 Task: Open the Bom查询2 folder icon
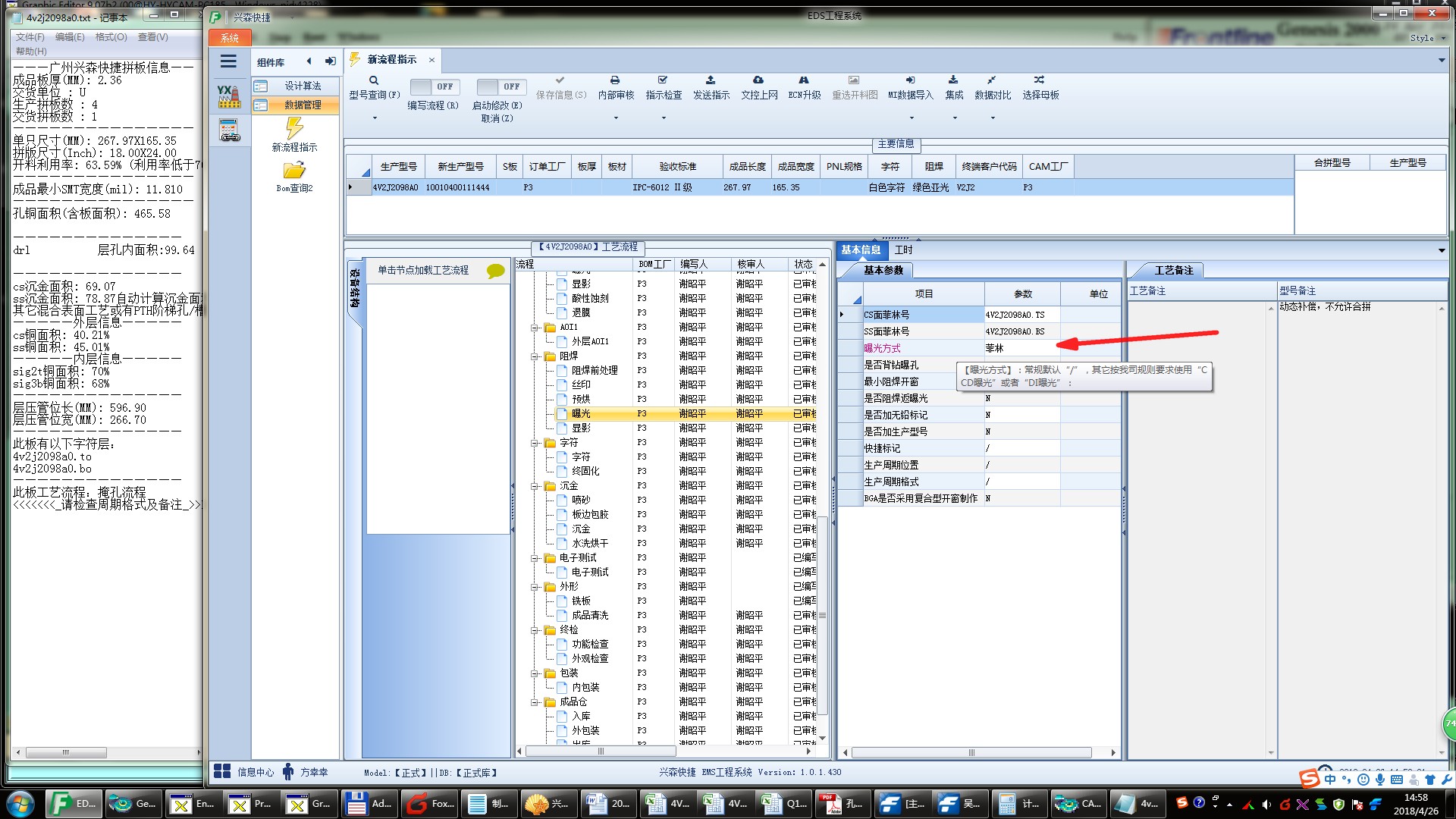tap(294, 171)
